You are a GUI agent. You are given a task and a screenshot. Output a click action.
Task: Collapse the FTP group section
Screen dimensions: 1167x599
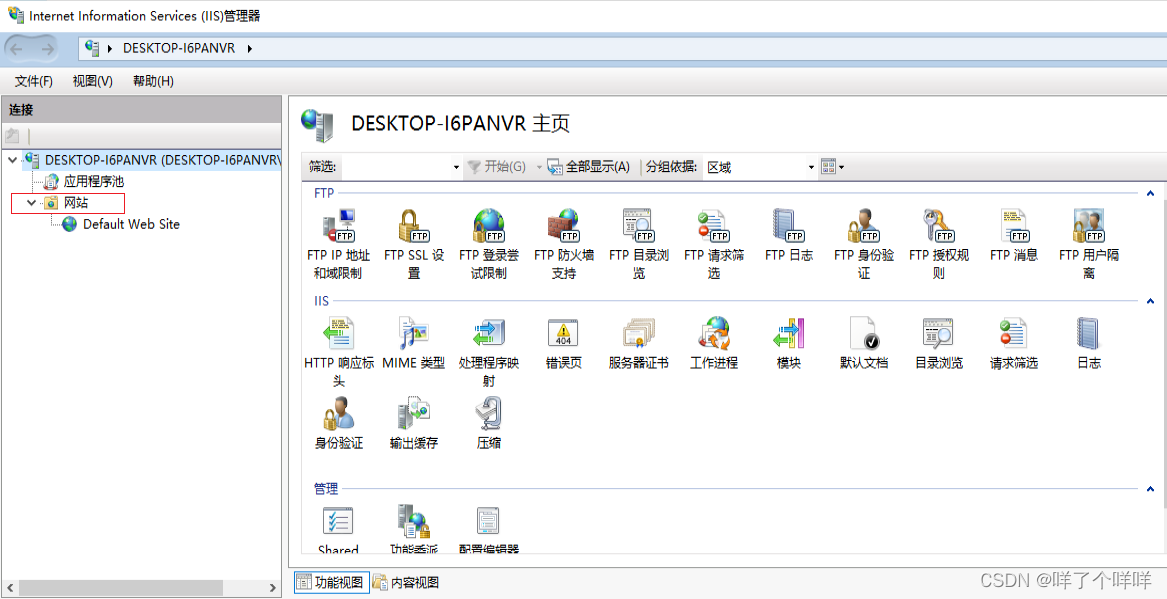pyautogui.click(x=1151, y=193)
